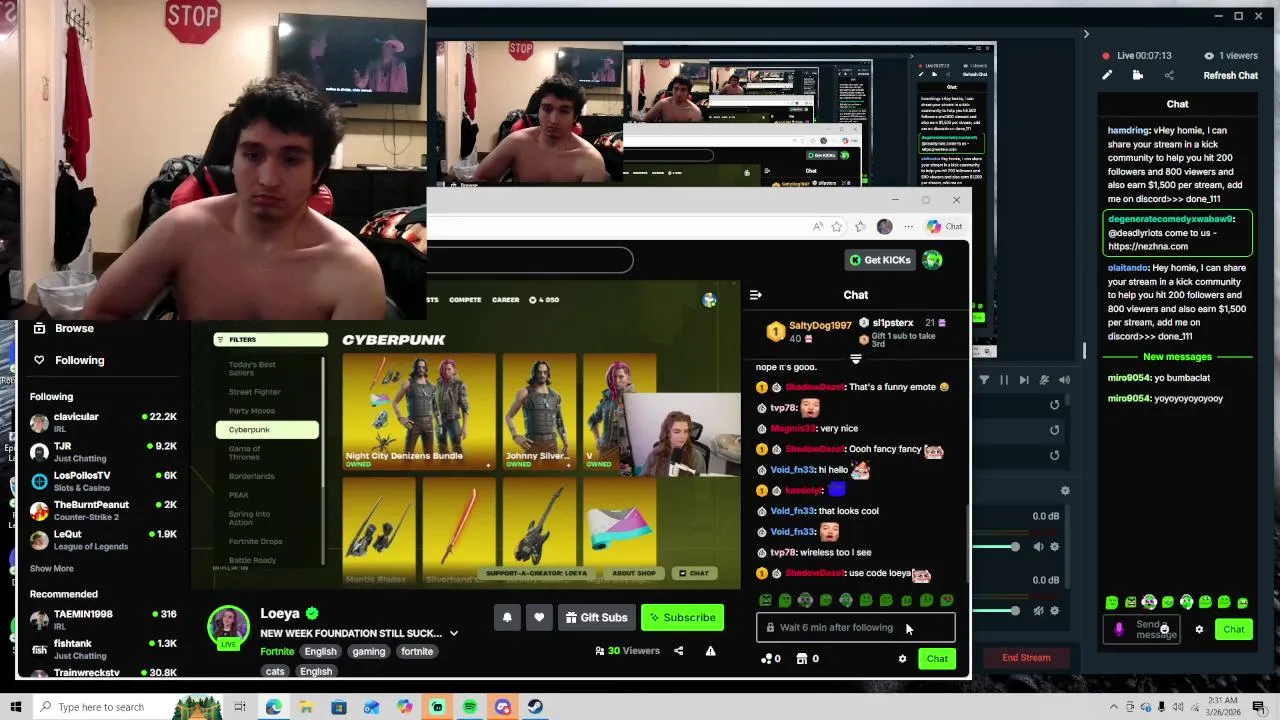Expand the pinned gifters banner chevron
Viewport: 1280px width, 720px height.
click(x=855, y=358)
